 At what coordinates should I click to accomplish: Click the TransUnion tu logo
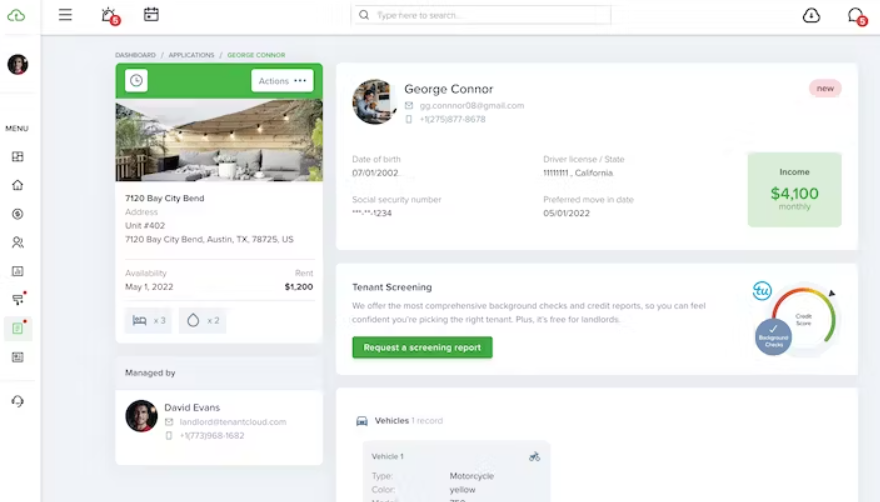point(762,290)
